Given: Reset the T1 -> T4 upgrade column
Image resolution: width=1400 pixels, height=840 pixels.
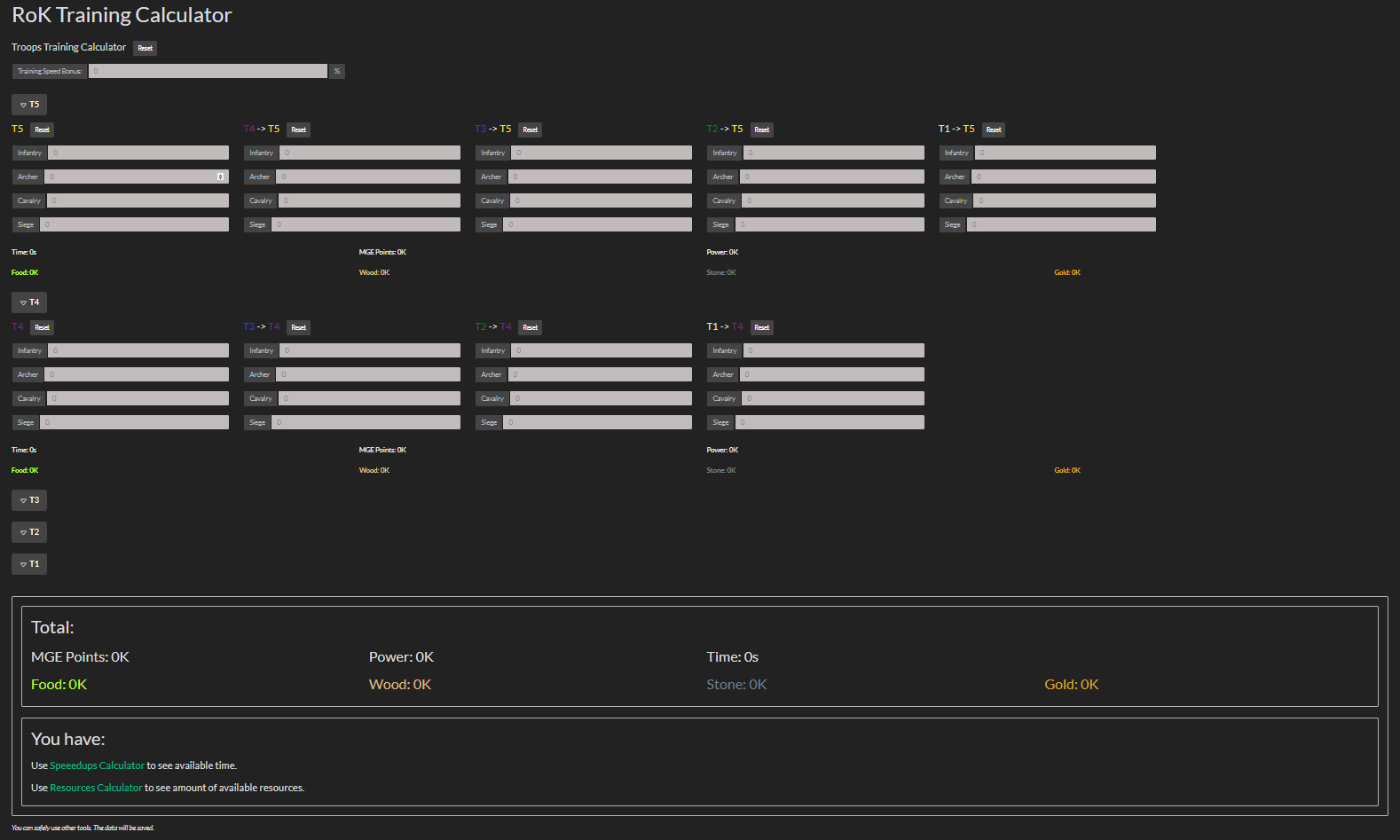Looking at the screenshot, I should point(762,327).
